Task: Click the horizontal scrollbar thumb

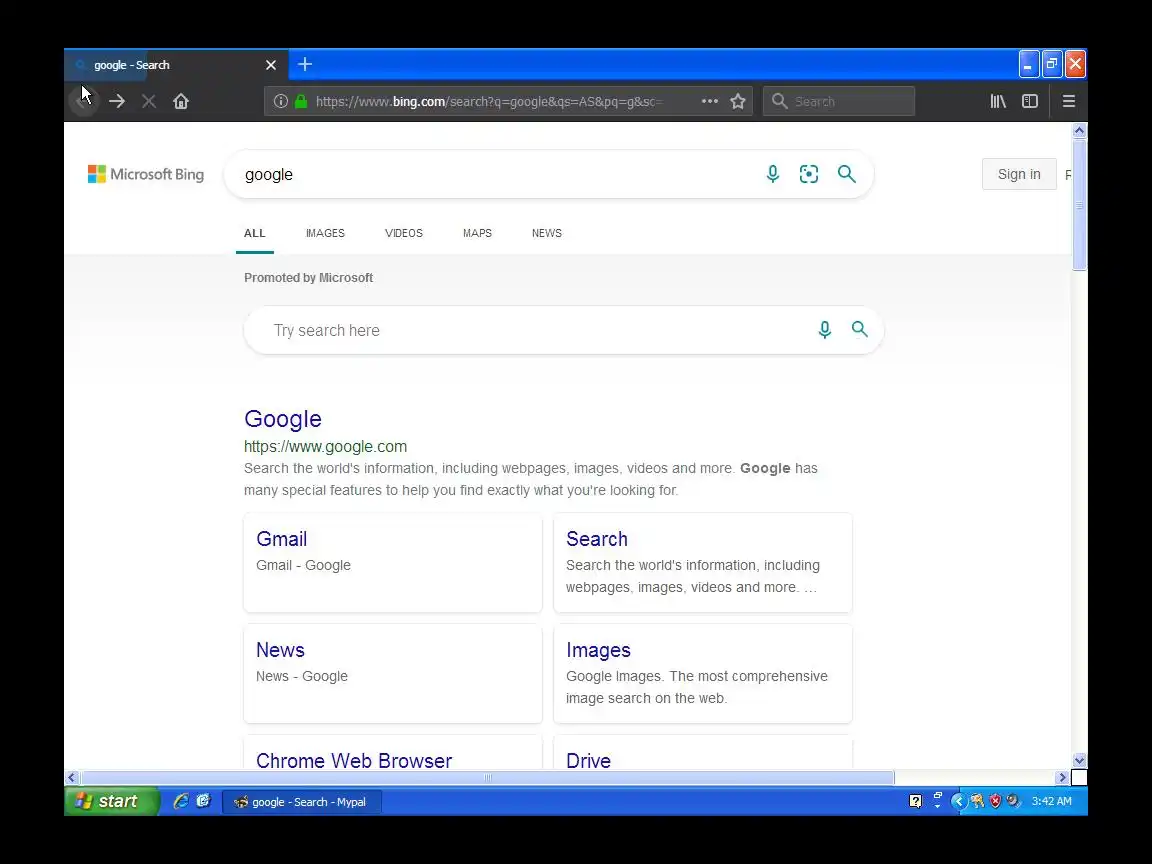Action: (x=488, y=777)
